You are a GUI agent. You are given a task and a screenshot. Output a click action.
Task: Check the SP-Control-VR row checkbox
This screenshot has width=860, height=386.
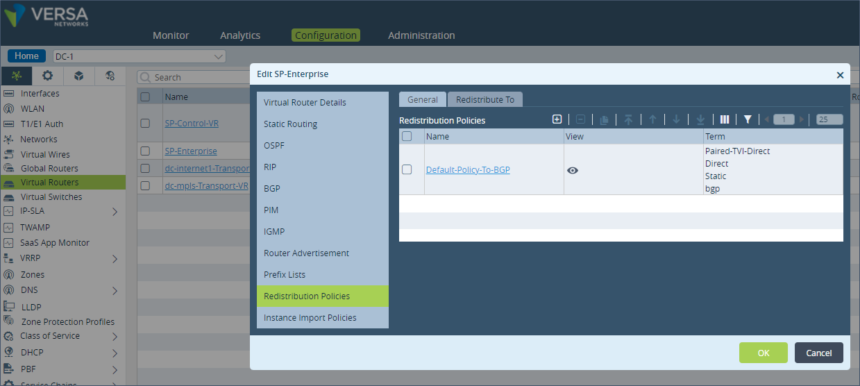pos(145,123)
